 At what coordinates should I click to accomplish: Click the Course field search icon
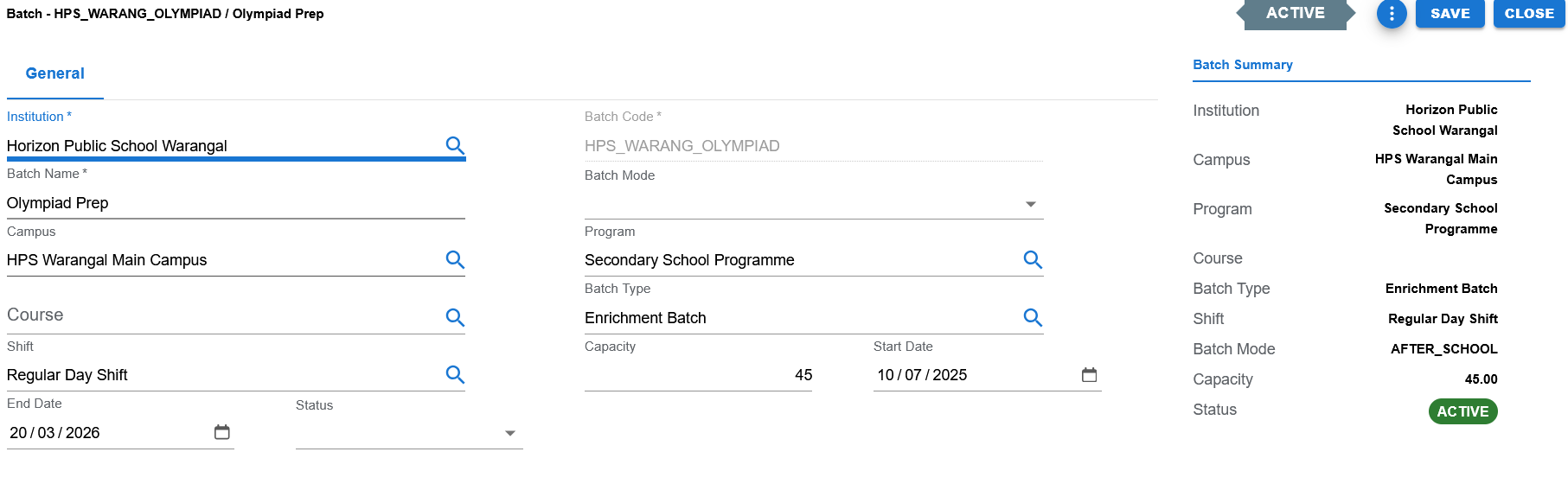[455, 317]
